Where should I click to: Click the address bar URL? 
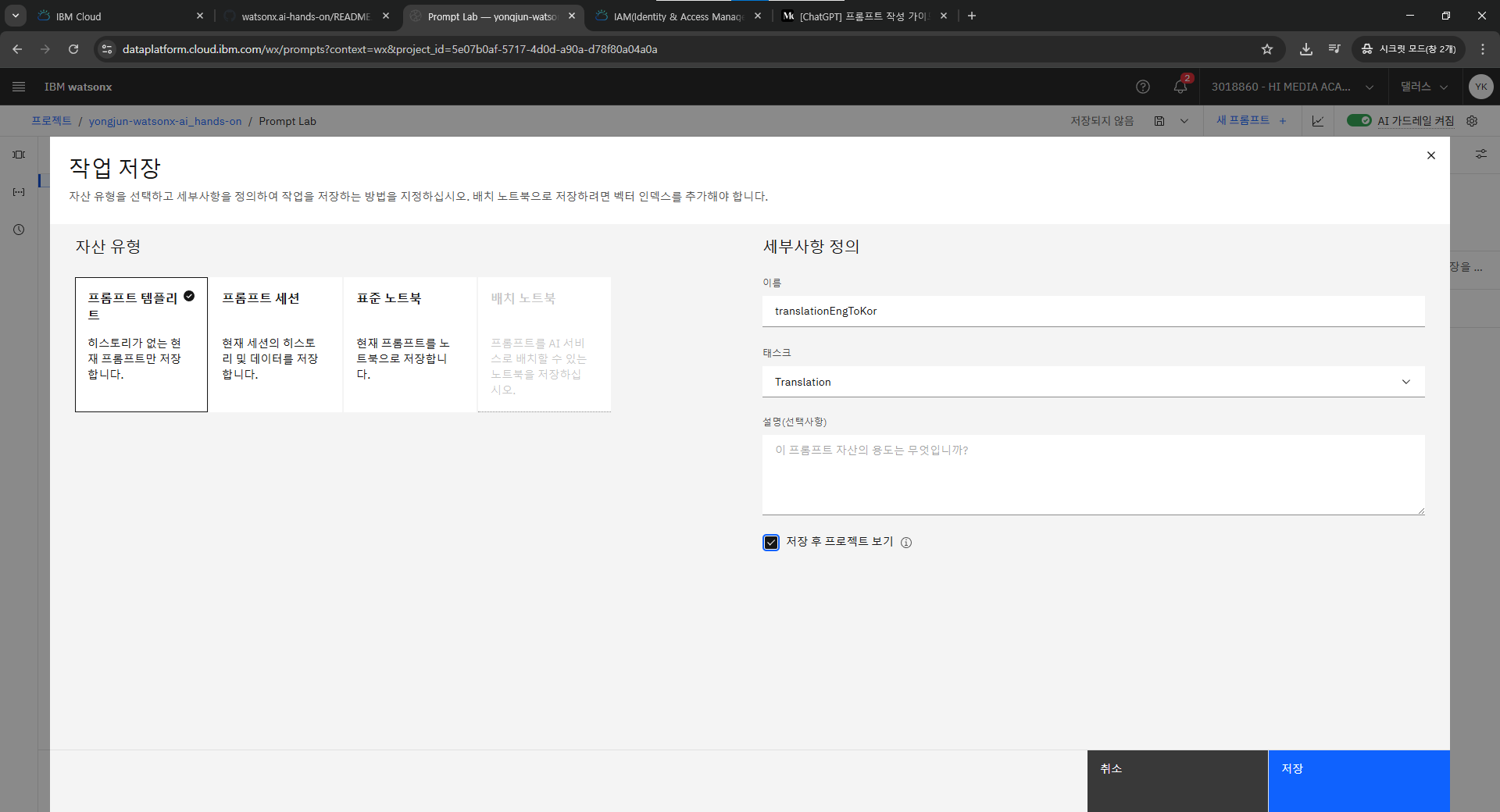point(390,49)
